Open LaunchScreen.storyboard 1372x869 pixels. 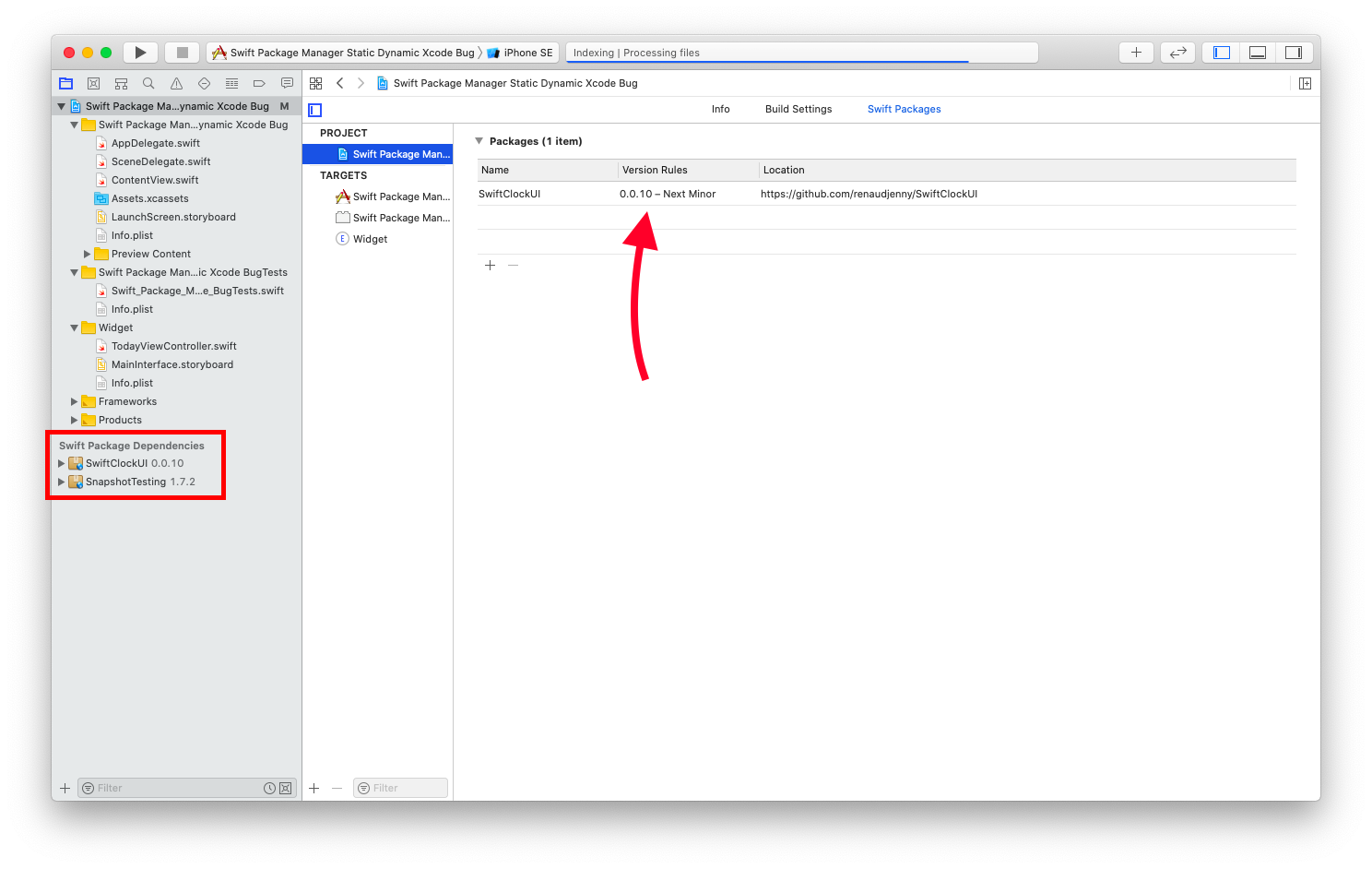pos(173,217)
